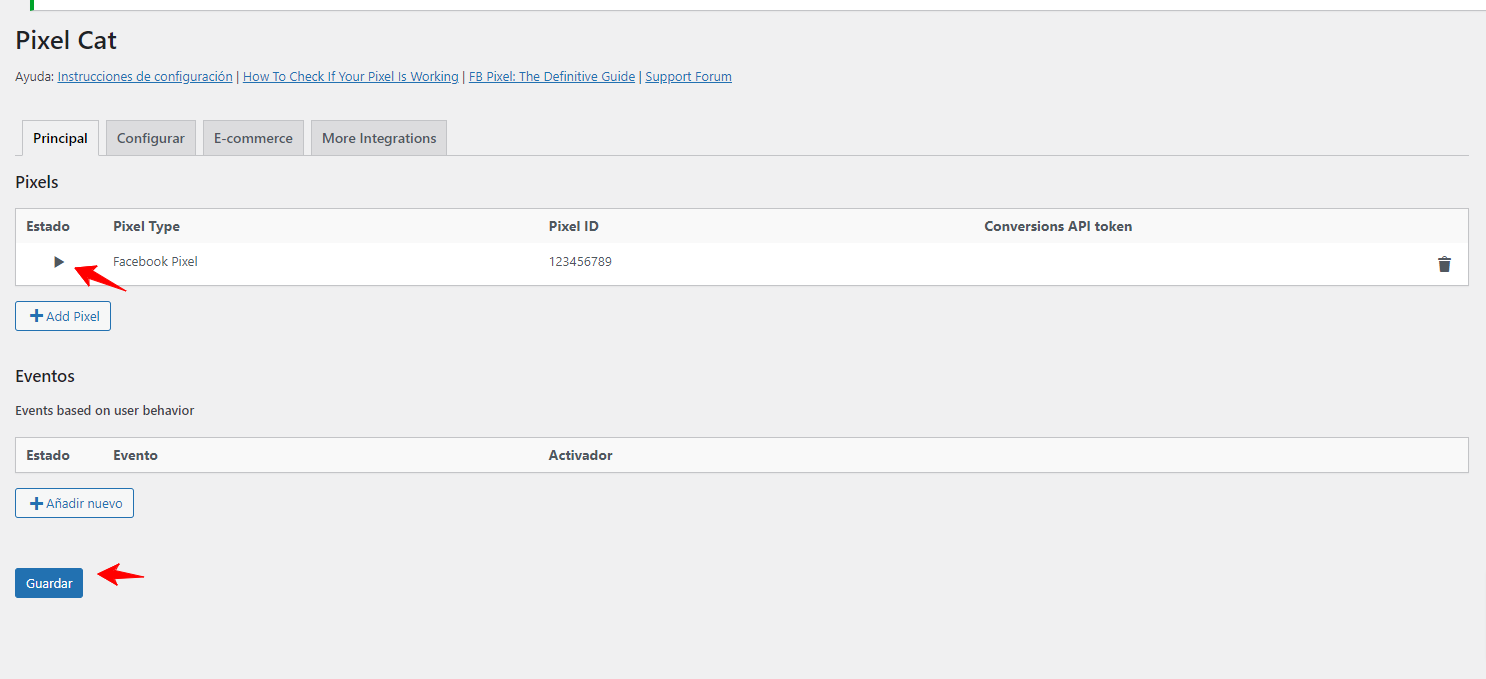Viewport: 1486px width, 679px height.
Task: Open the E-commerce tab
Action: pos(253,138)
